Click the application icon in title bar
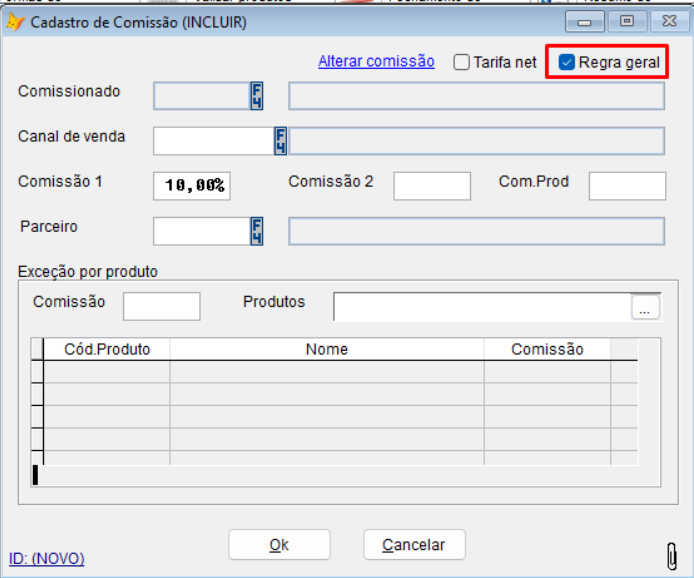694x578 pixels. pos(15,22)
